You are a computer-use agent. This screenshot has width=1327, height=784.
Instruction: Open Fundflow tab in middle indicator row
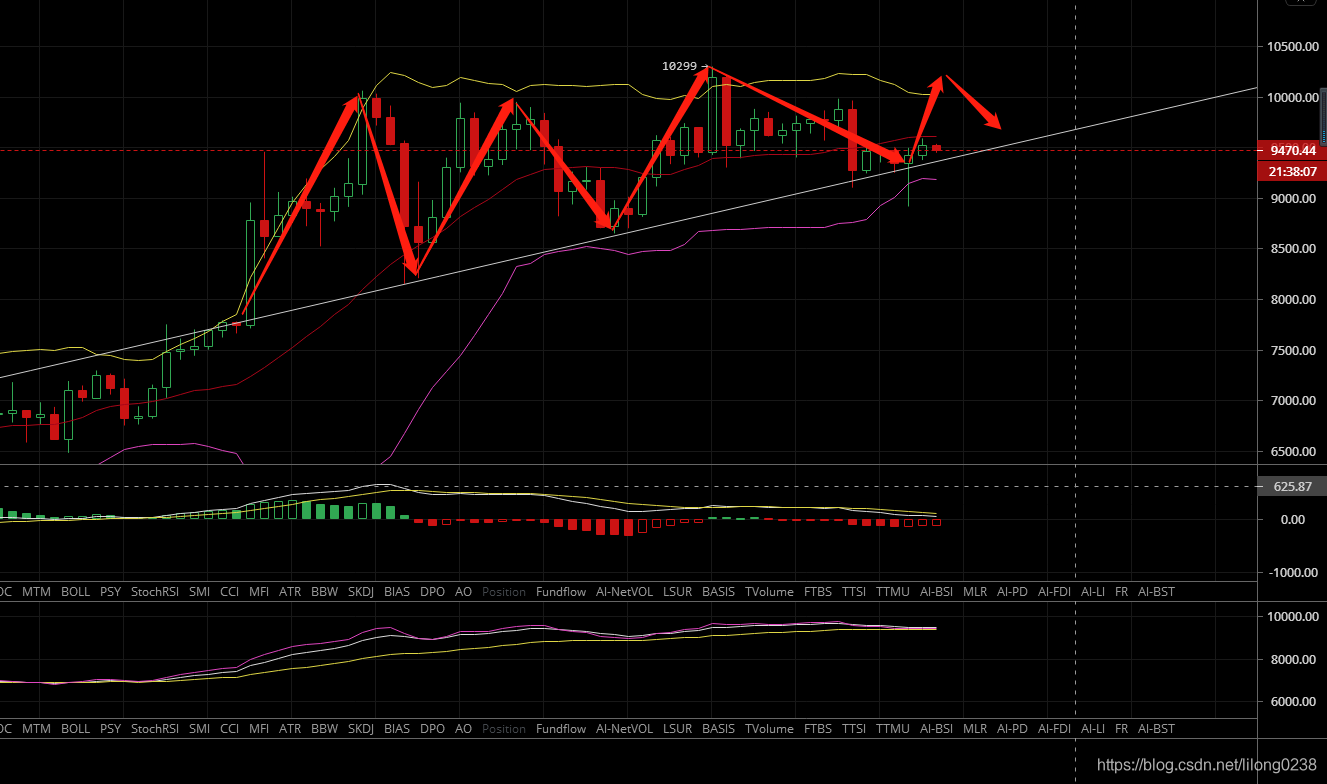[x=561, y=592]
